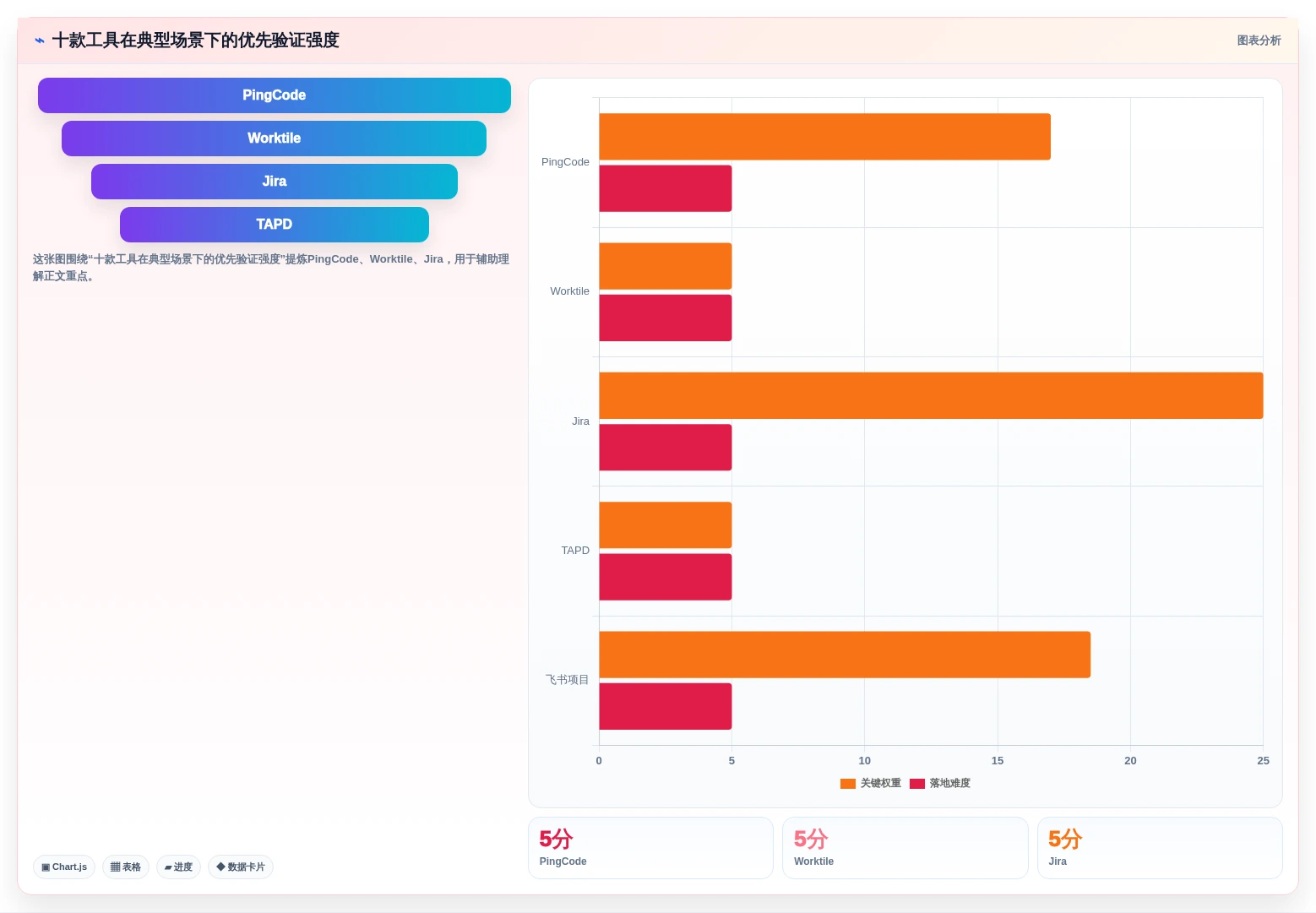Click the description paragraph starting with 这张图围绕
This screenshot has height=913, width=1316.
point(271,268)
